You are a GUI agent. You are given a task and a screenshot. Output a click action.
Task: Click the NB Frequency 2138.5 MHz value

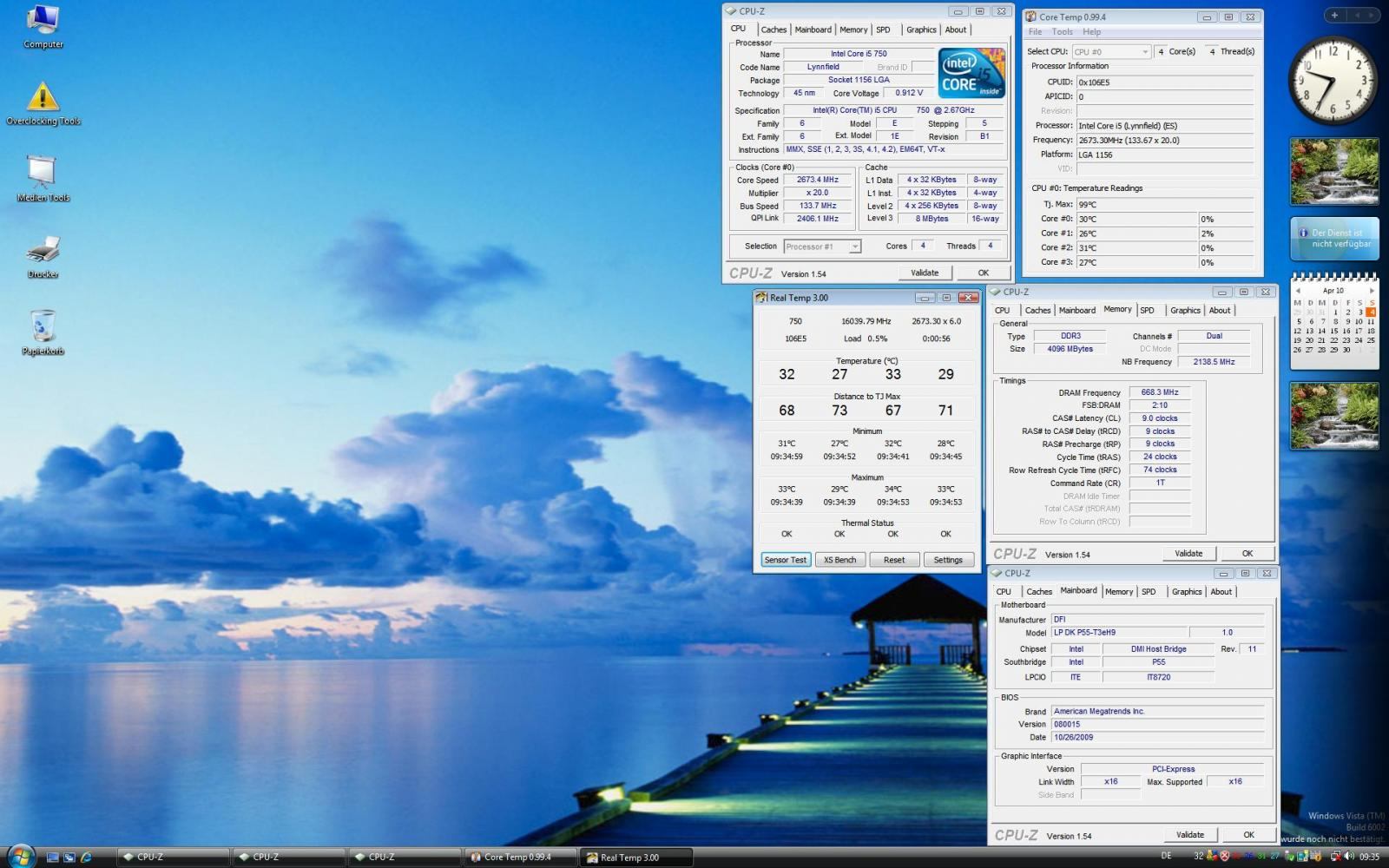(1214, 362)
